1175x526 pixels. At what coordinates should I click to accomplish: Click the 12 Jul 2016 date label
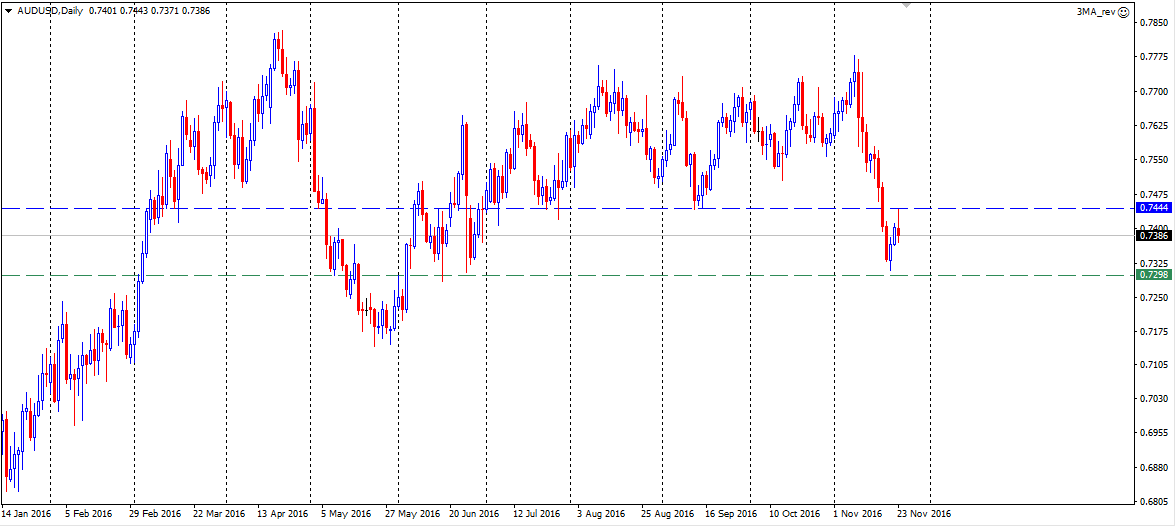(537, 514)
